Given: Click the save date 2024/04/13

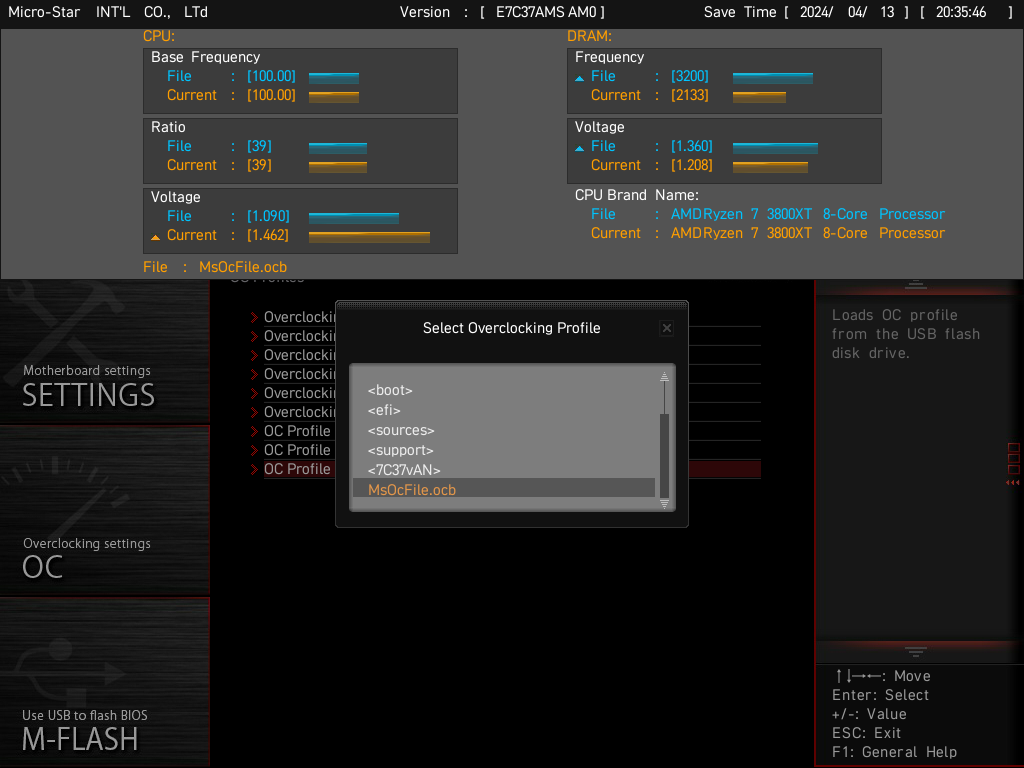Looking at the screenshot, I should coord(847,12).
